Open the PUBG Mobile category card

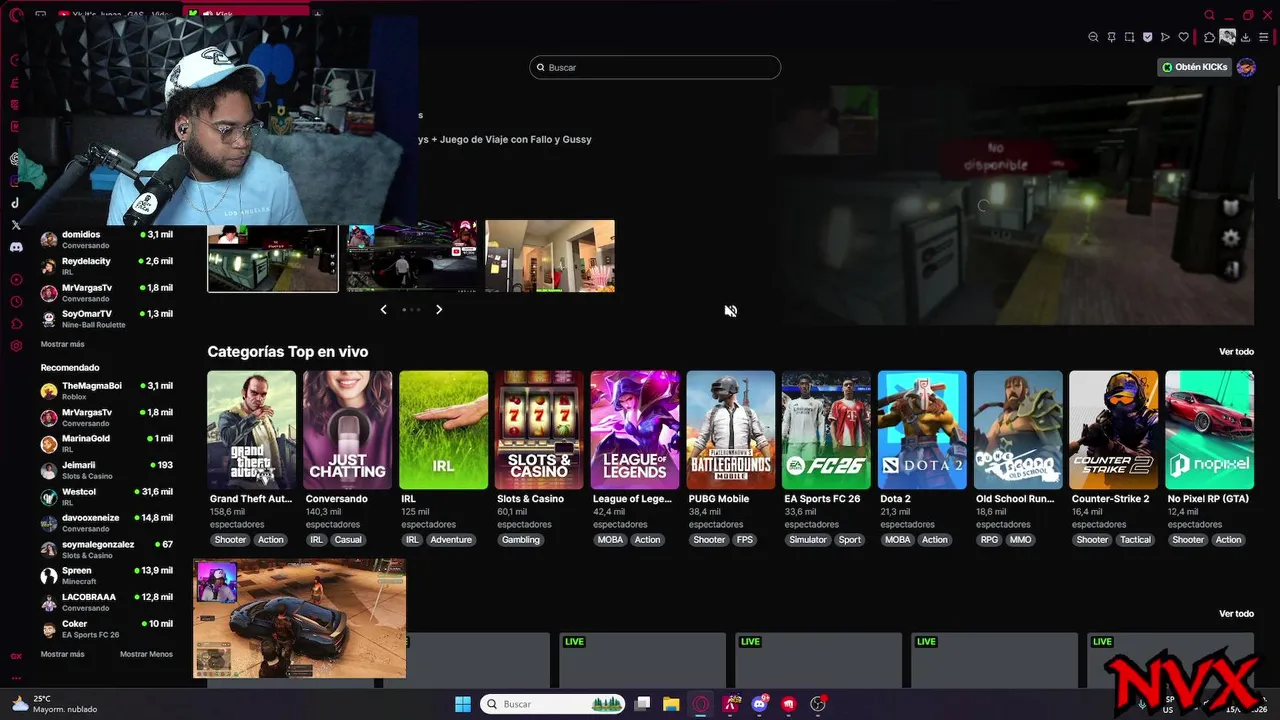point(731,430)
